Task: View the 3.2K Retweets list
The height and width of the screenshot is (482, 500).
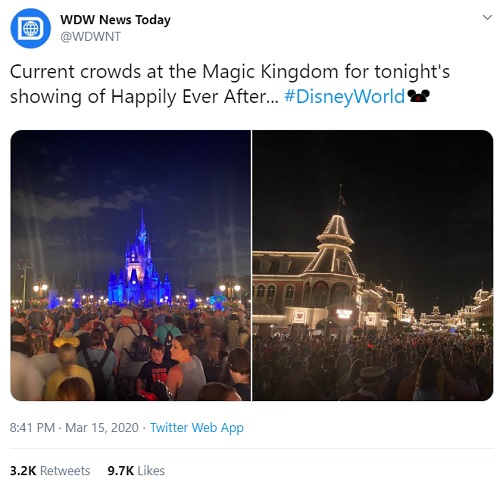Action: [x=50, y=471]
